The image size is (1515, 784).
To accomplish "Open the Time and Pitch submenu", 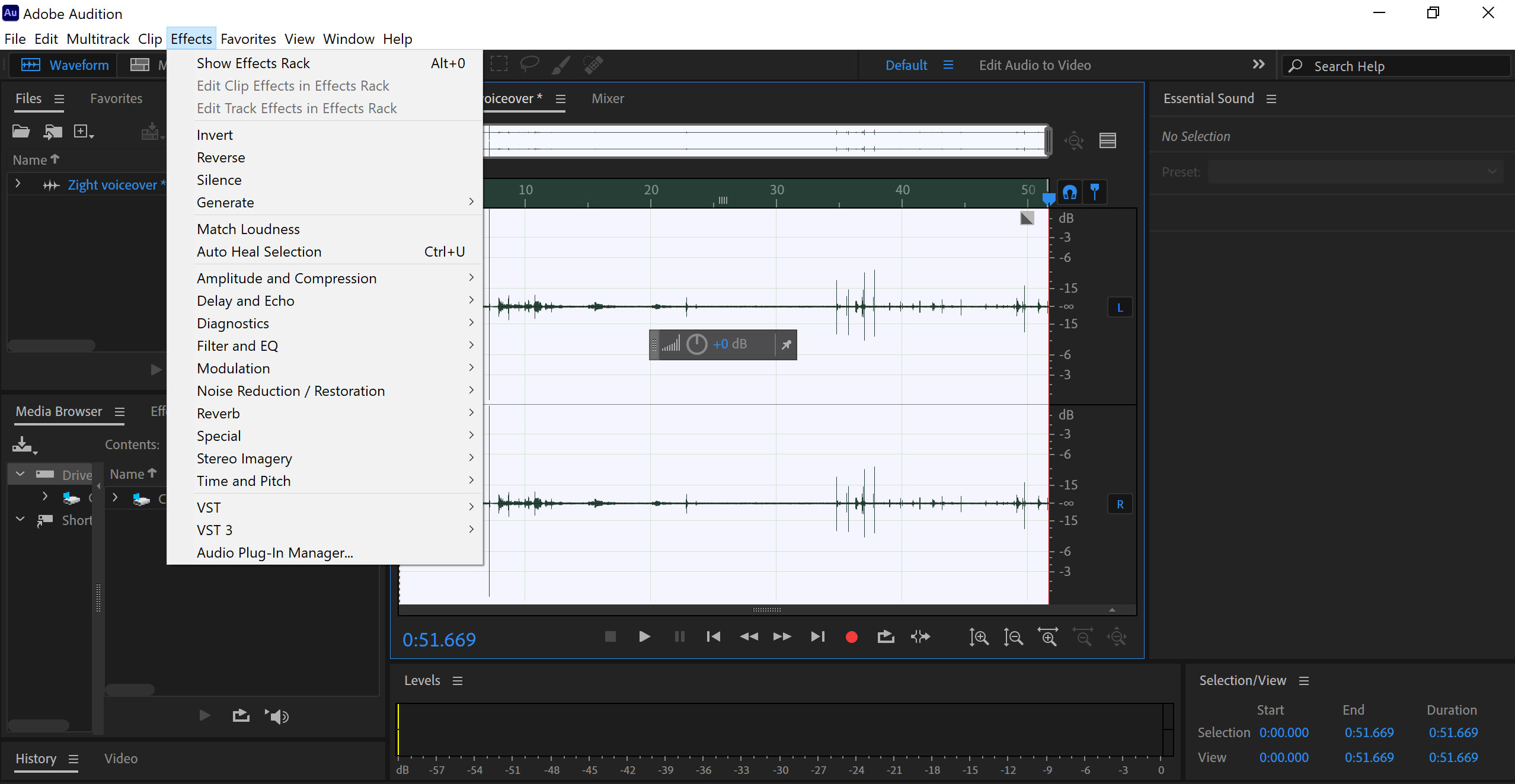I will (325, 481).
